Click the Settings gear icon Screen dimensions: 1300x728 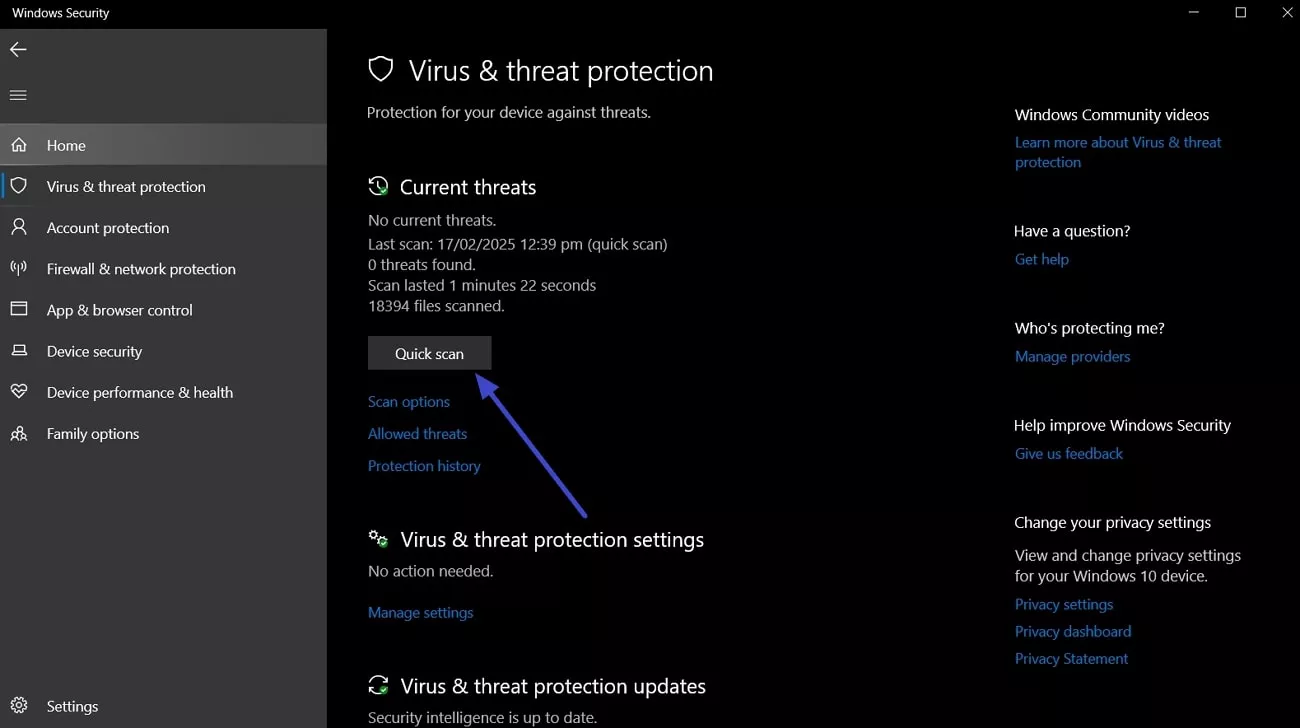point(18,706)
